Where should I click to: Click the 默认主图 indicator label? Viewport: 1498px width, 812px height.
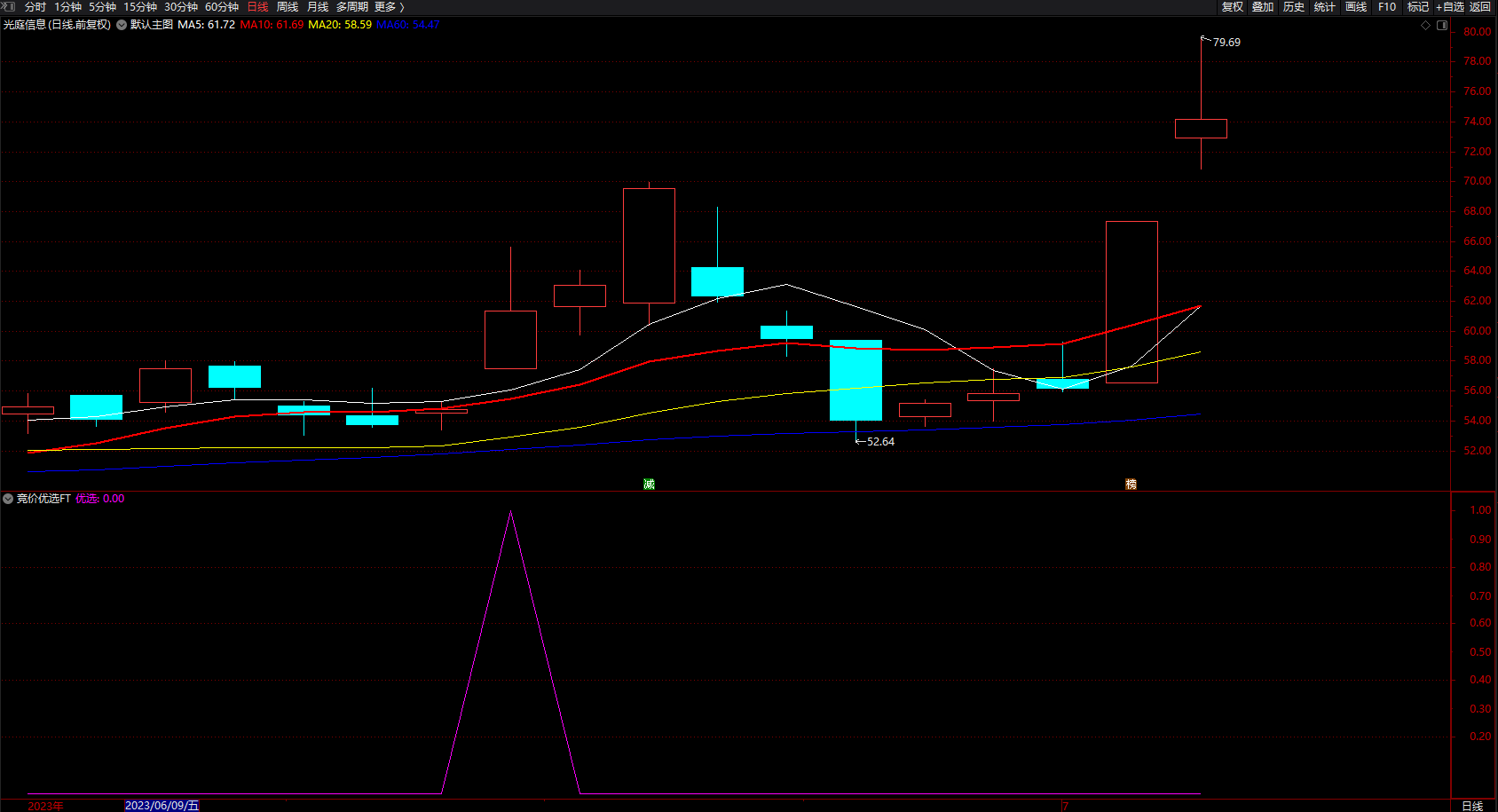(x=152, y=25)
